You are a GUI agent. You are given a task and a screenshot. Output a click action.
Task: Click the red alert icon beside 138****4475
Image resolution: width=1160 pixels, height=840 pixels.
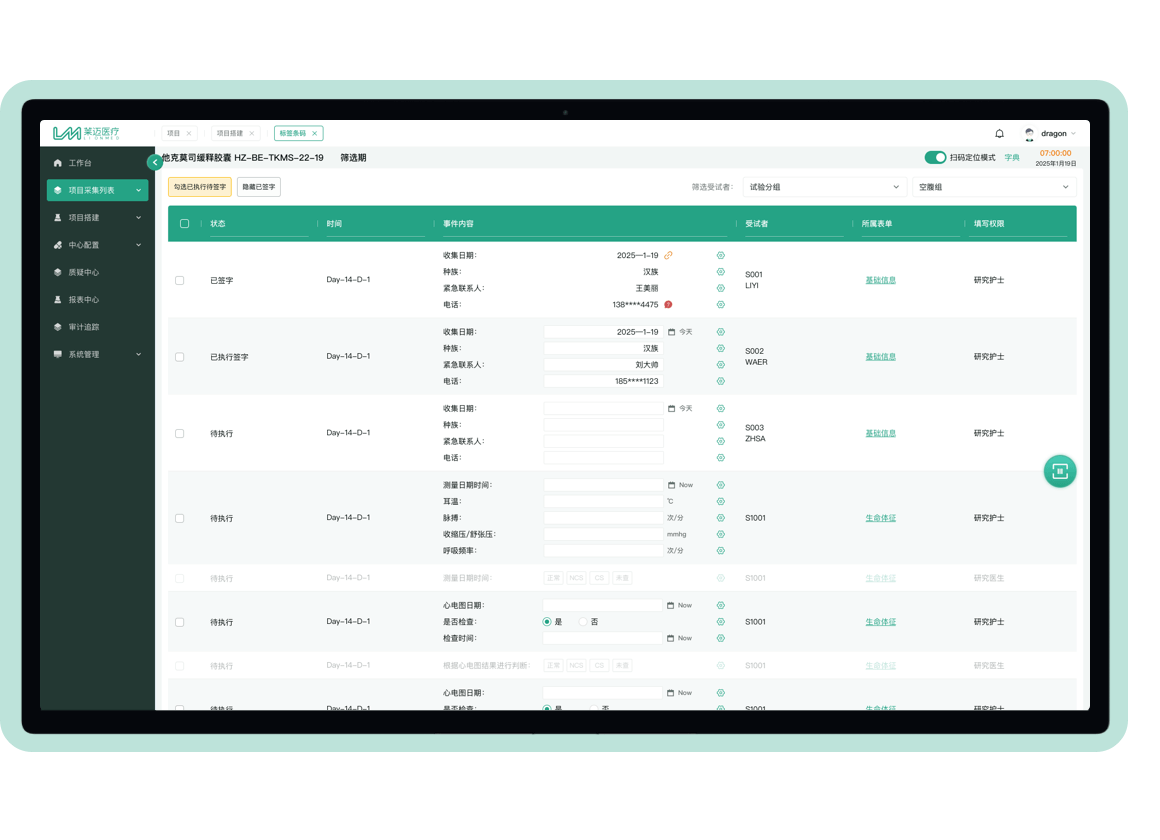pyautogui.click(x=668, y=305)
